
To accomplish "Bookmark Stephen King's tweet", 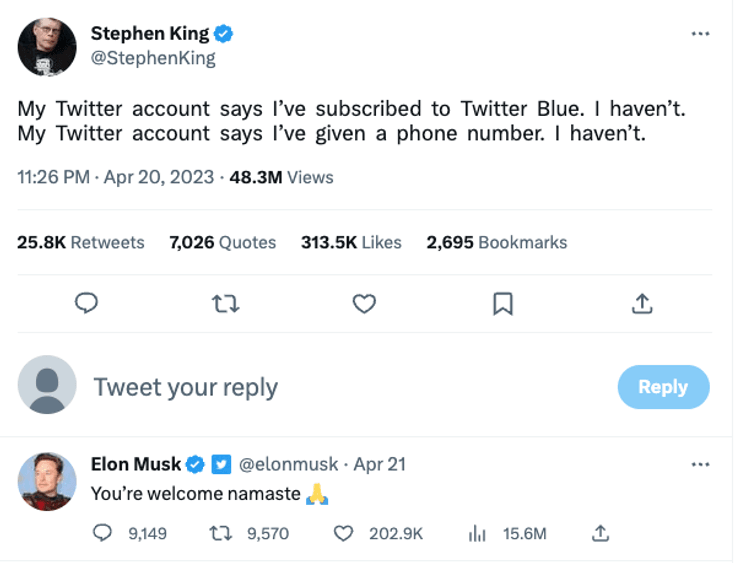I will (503, 303).
